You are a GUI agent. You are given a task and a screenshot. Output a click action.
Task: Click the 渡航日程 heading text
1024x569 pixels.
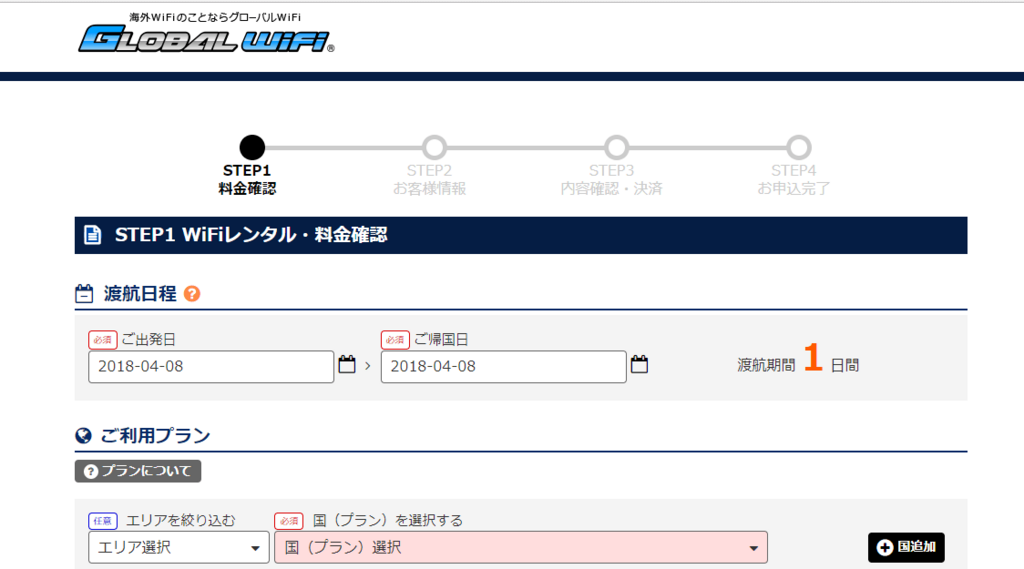pos(140,294)
